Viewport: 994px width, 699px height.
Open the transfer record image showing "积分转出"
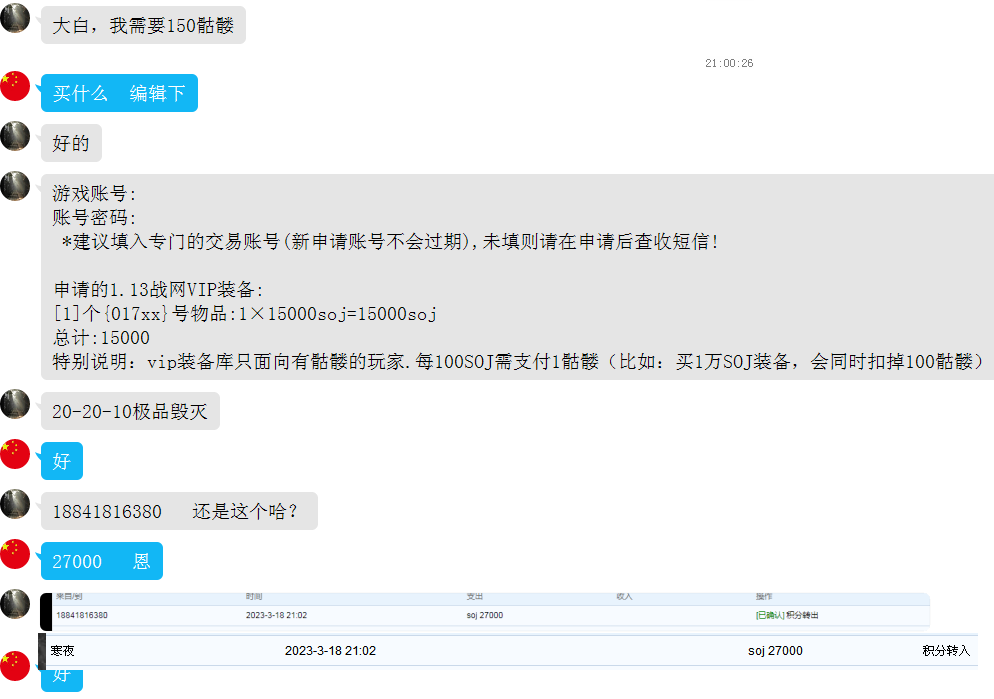pos(485,611)
